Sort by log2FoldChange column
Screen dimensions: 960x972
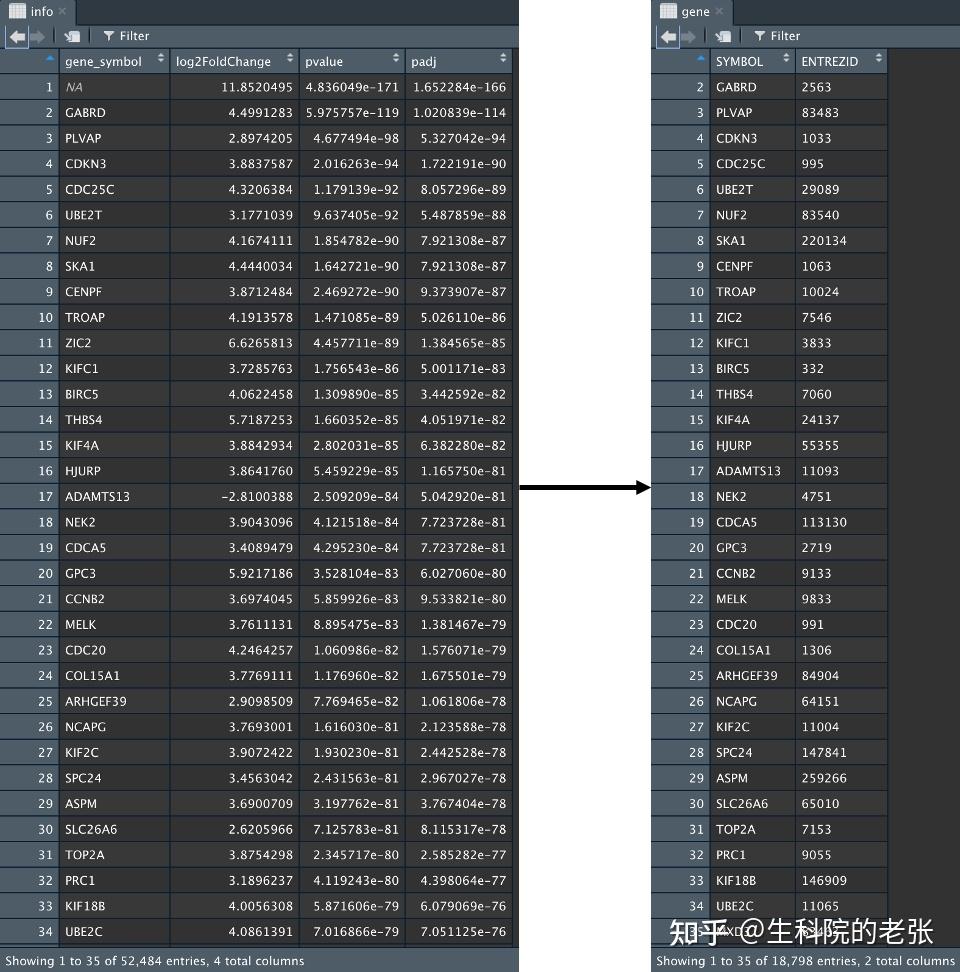[x=234, y=61]
